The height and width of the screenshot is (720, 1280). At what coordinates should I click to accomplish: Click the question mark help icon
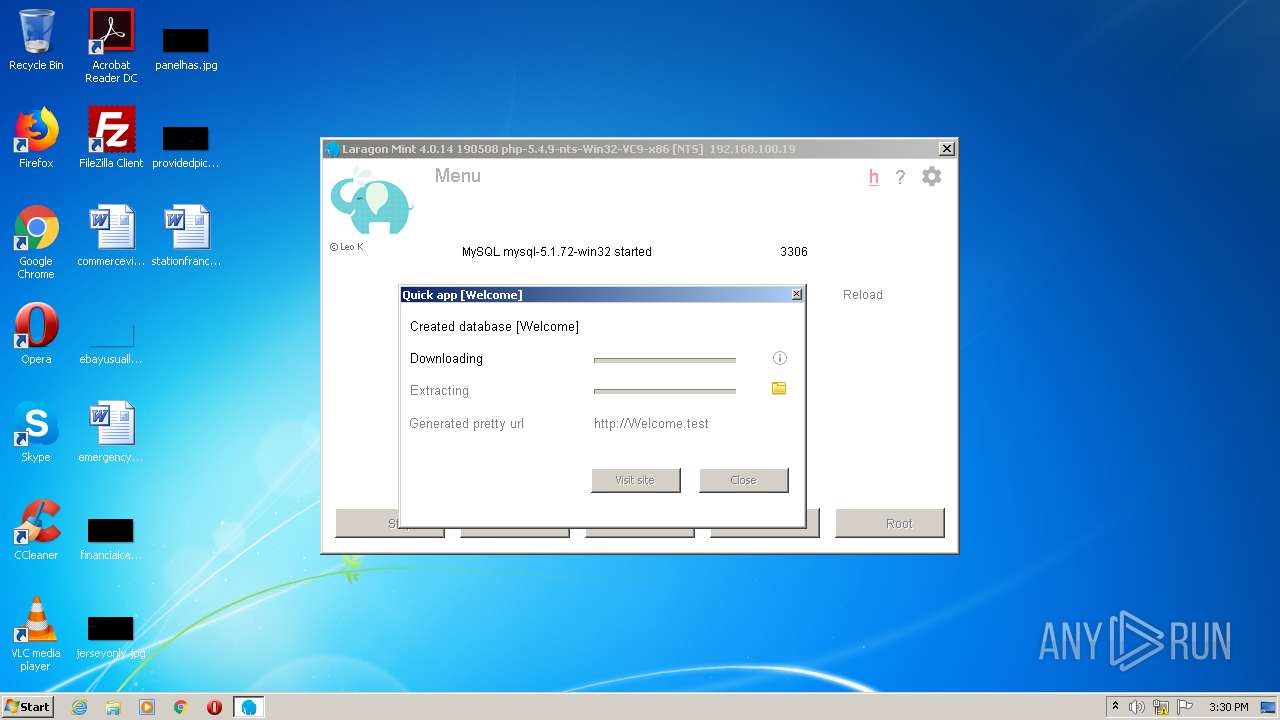[x=900, y=177]
